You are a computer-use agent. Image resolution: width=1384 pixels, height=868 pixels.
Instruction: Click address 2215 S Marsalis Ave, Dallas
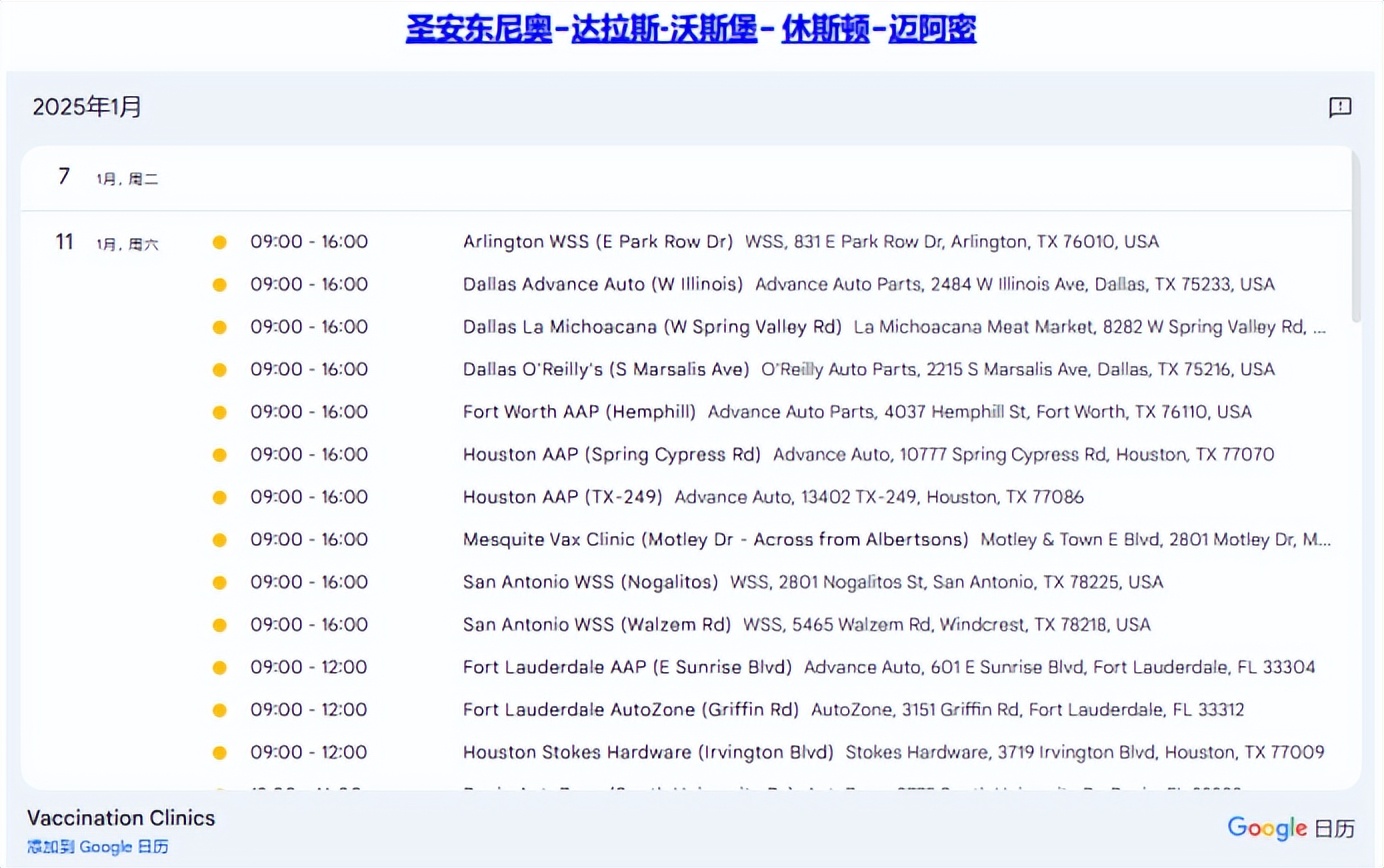1018,369
